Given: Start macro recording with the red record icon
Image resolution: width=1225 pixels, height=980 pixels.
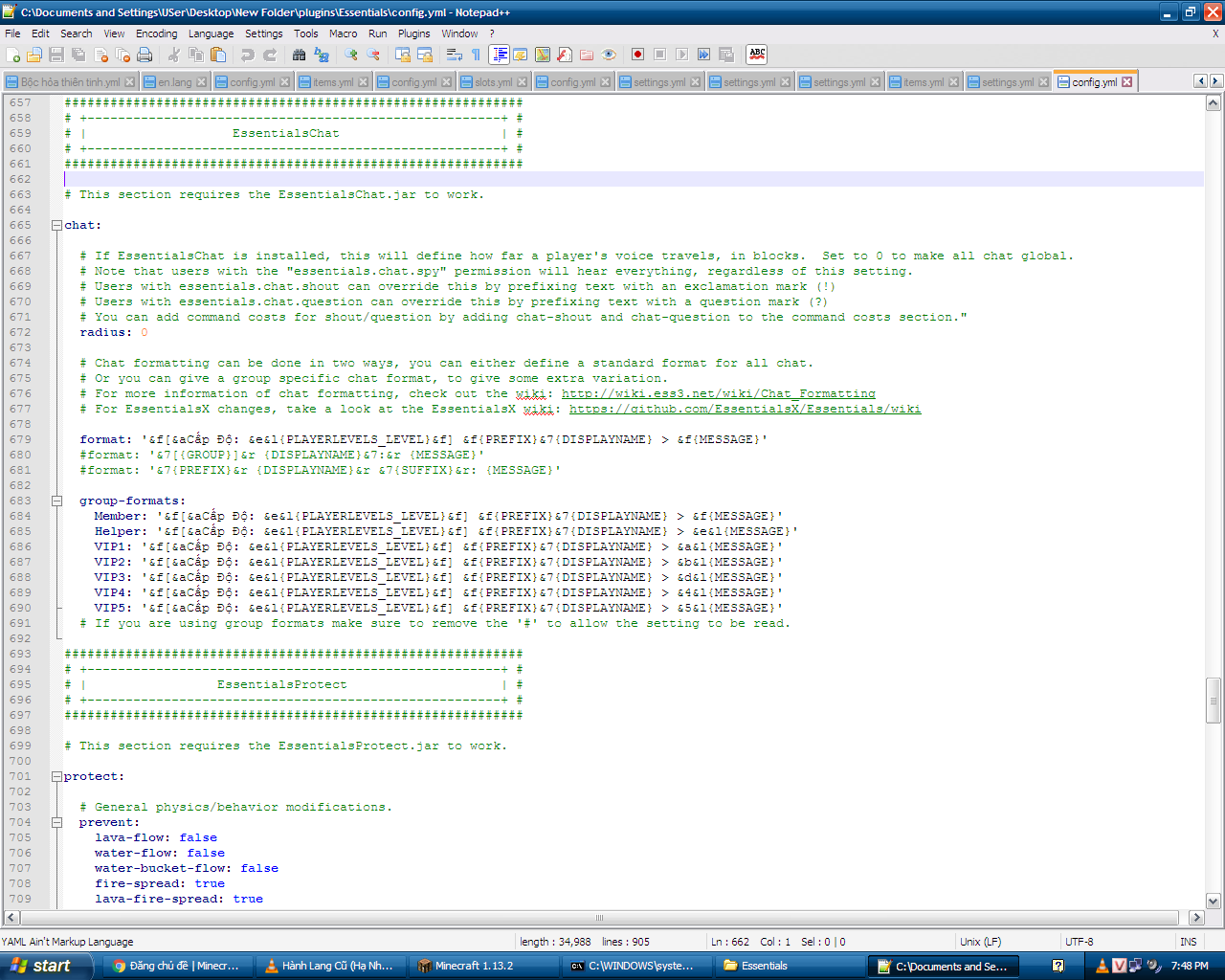Looking at the screenshot, I should (x=637, y=56).
